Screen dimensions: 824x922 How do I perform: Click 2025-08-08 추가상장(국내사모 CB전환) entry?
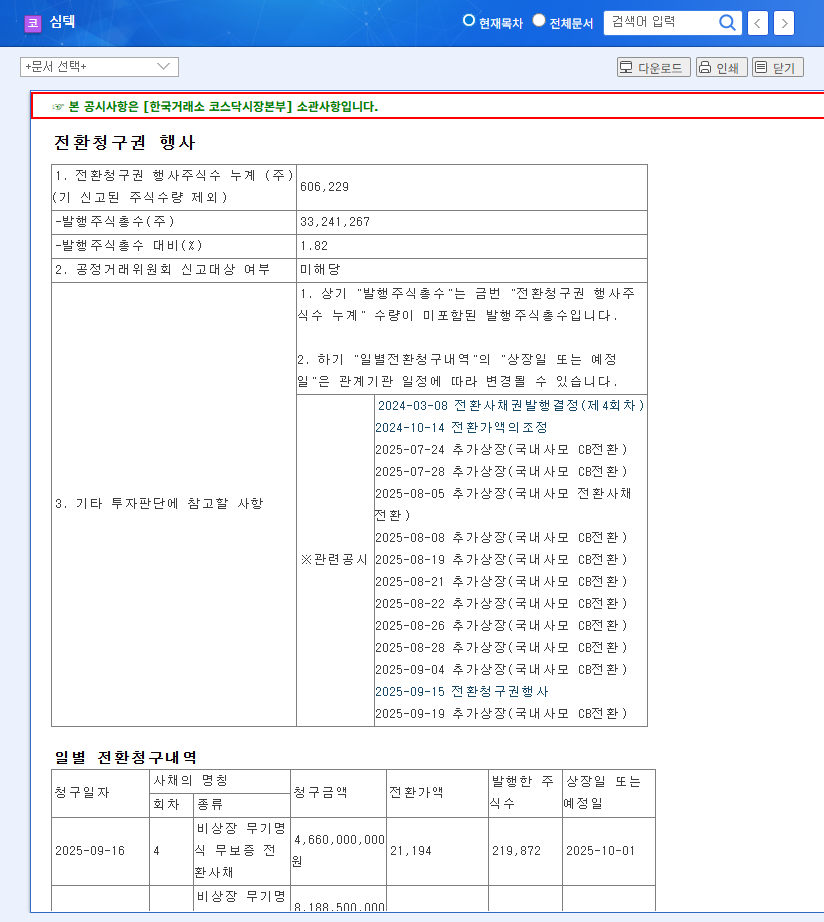click(501, 537)
